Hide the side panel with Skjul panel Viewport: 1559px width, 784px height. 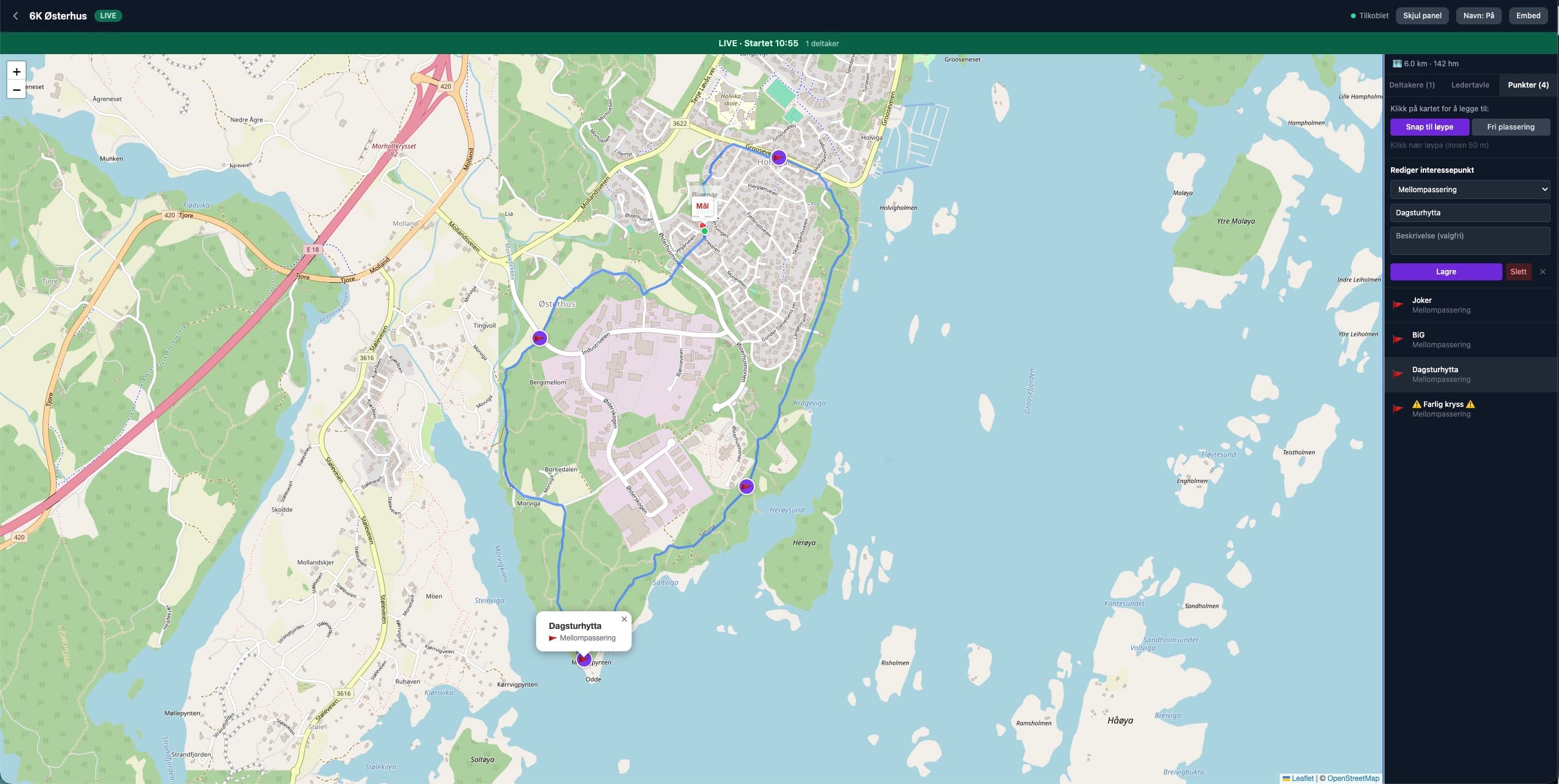1422,16
